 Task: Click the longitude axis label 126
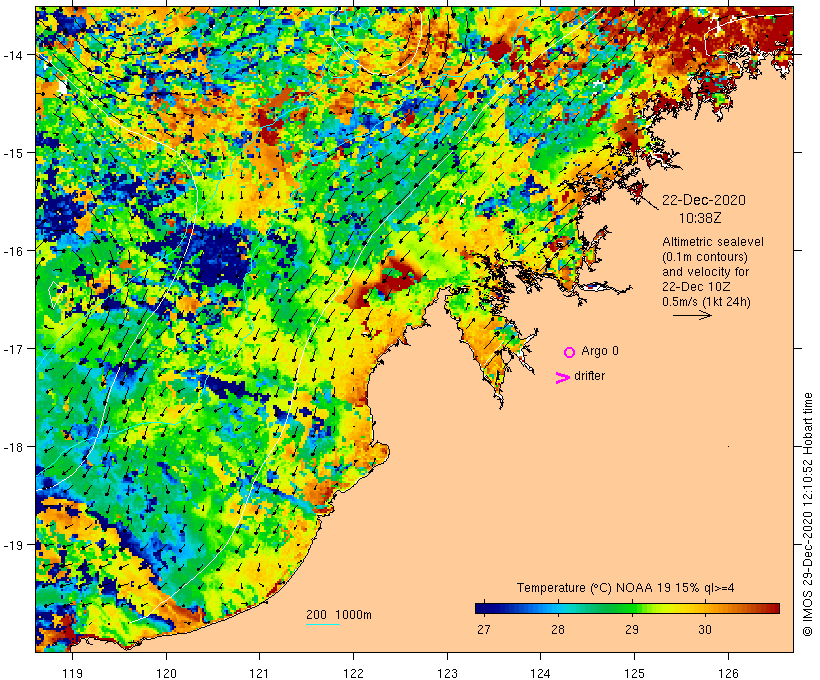pos(728,673)
